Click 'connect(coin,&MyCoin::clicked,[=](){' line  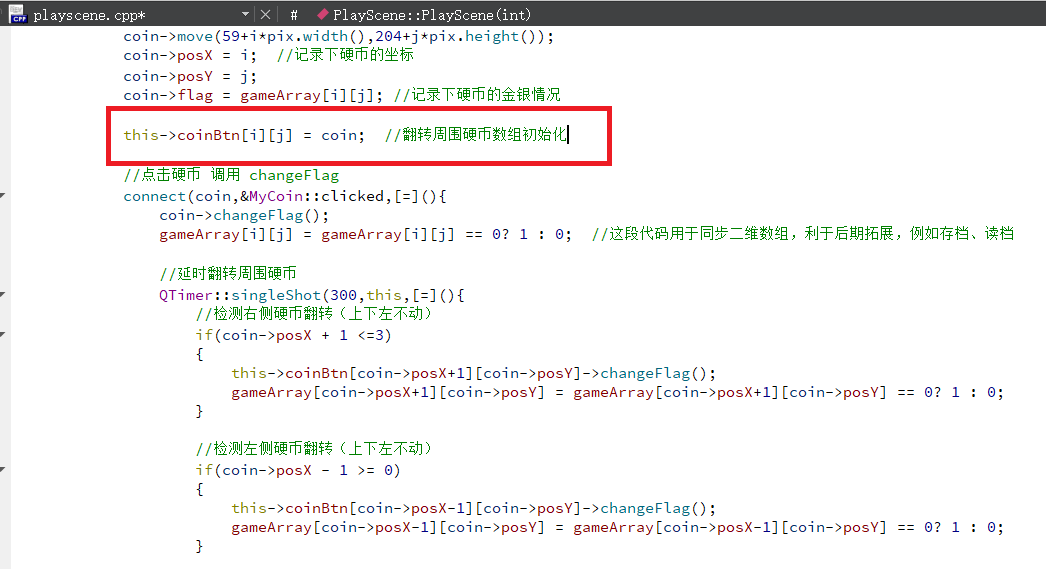coord(285,196)
